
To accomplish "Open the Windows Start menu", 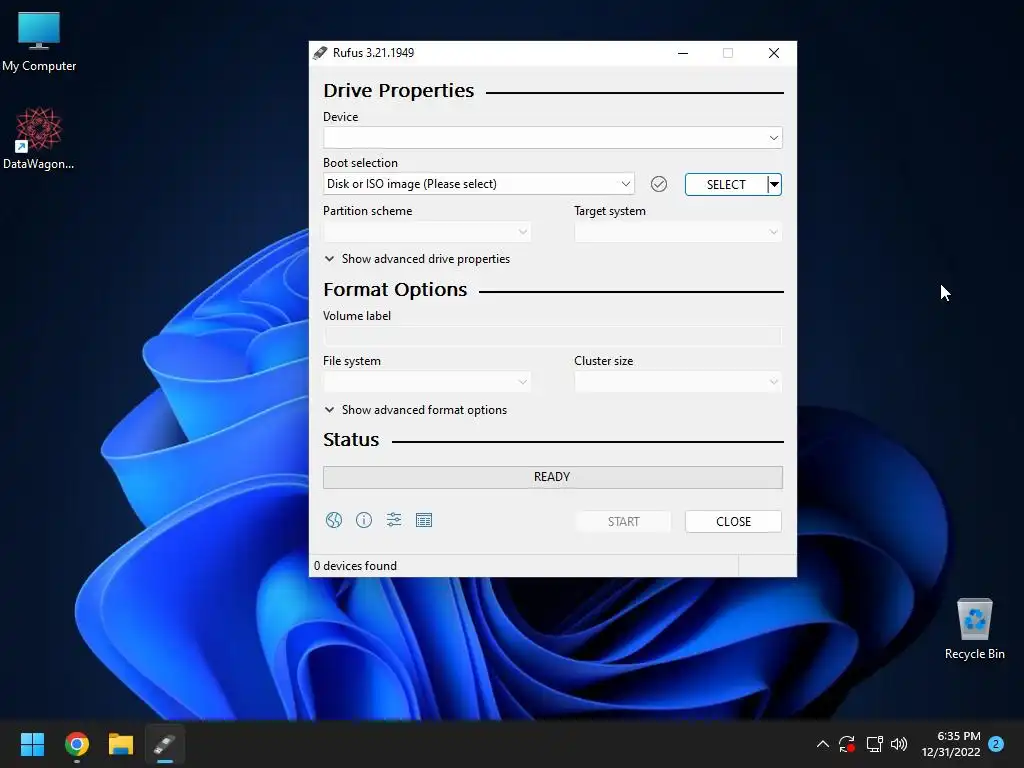I will coord(32,744).
